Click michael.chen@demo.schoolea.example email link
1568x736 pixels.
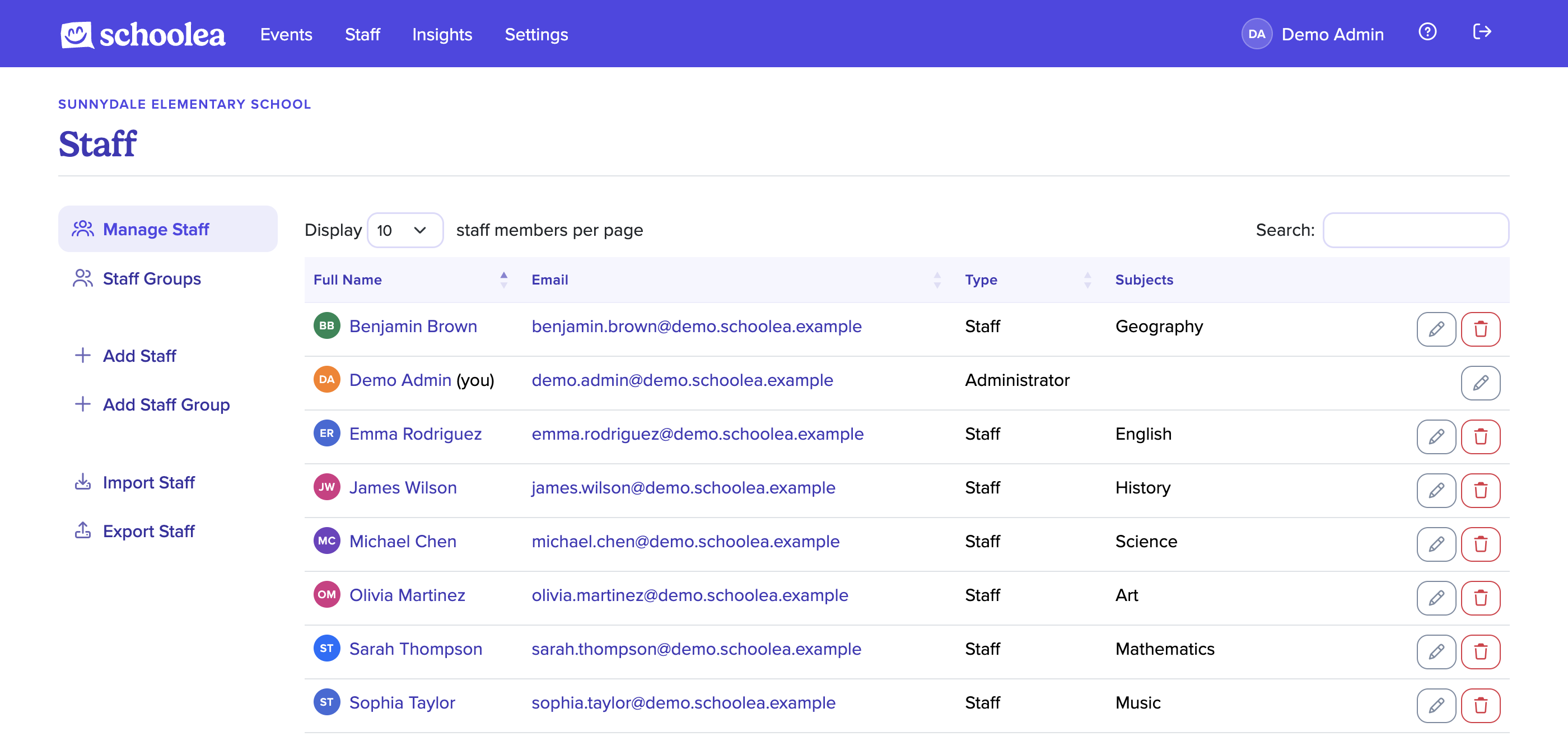pos(685,541)
